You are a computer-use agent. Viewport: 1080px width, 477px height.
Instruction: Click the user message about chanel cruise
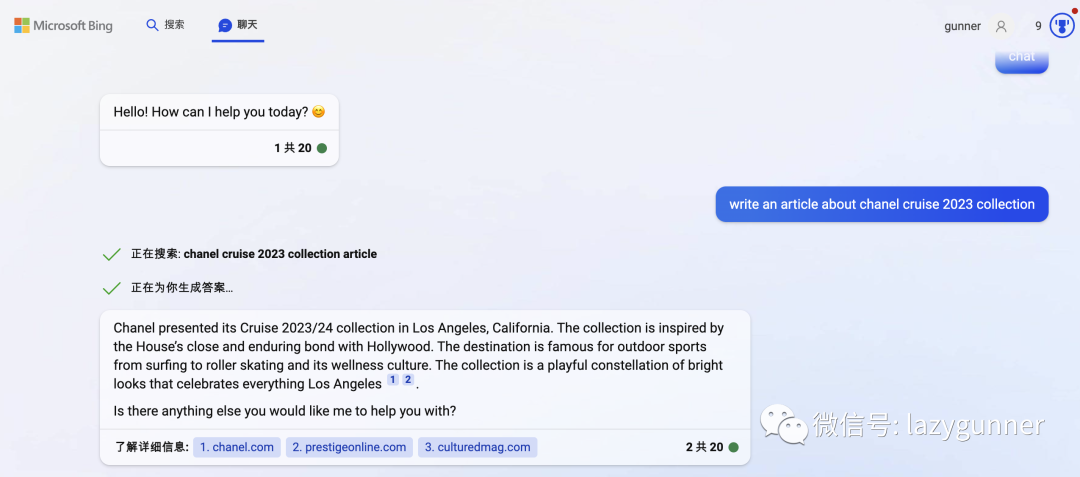(881, 204)
